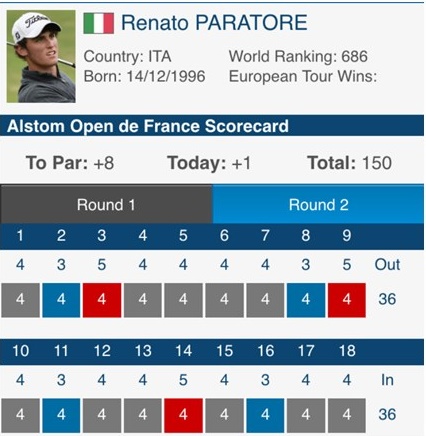Image resolution: width=426 pixels, height=436 pixels.
Task: Click the red score box on hole 14
Action: pos(183,415)
